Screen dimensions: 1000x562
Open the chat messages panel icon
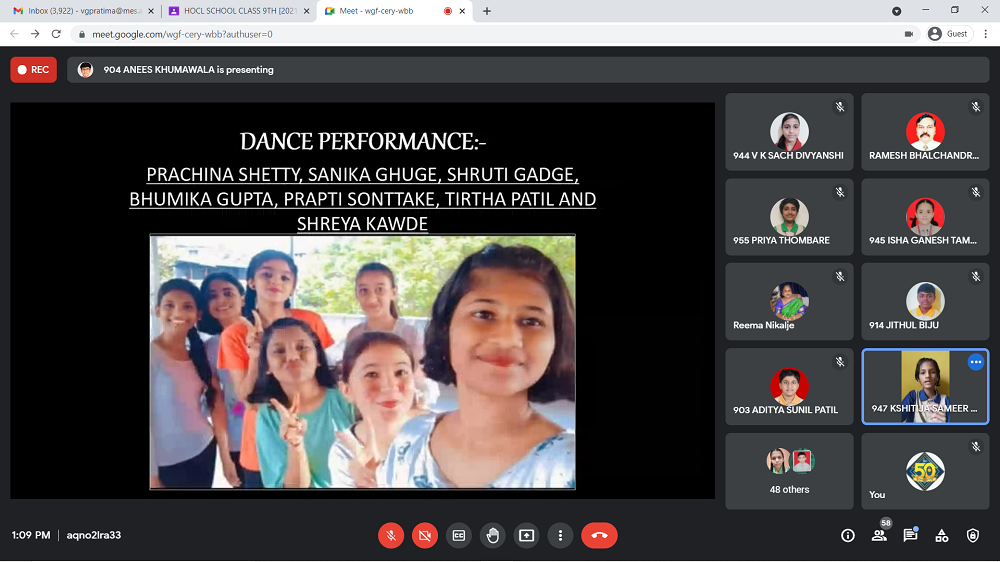[910, 536]
